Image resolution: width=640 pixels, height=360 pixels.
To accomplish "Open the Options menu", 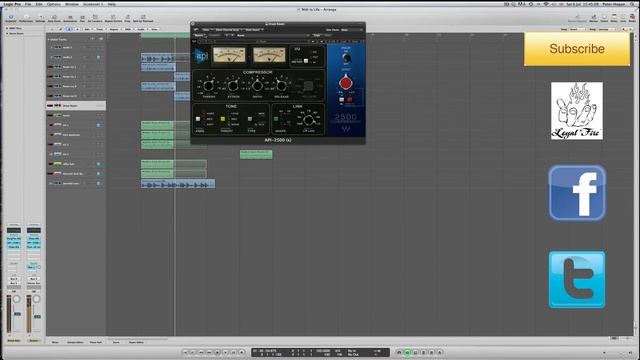I will point(53,4).
